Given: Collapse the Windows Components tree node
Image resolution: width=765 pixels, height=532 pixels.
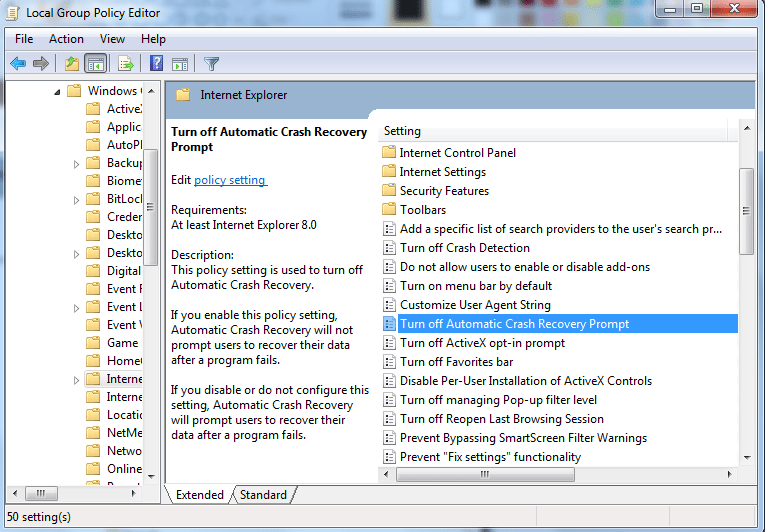Looking at the screenshot, I should [x=57, y=91].
